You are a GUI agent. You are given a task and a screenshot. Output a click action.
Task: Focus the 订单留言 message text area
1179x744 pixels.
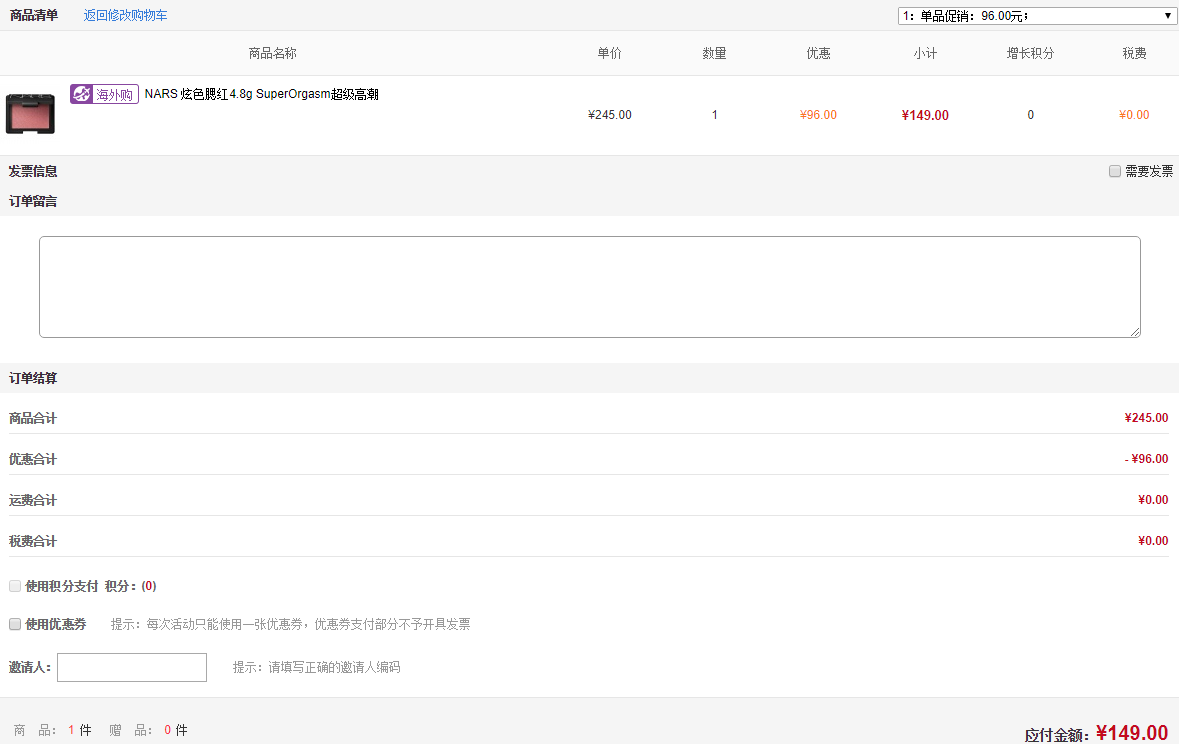pos(590,287)
